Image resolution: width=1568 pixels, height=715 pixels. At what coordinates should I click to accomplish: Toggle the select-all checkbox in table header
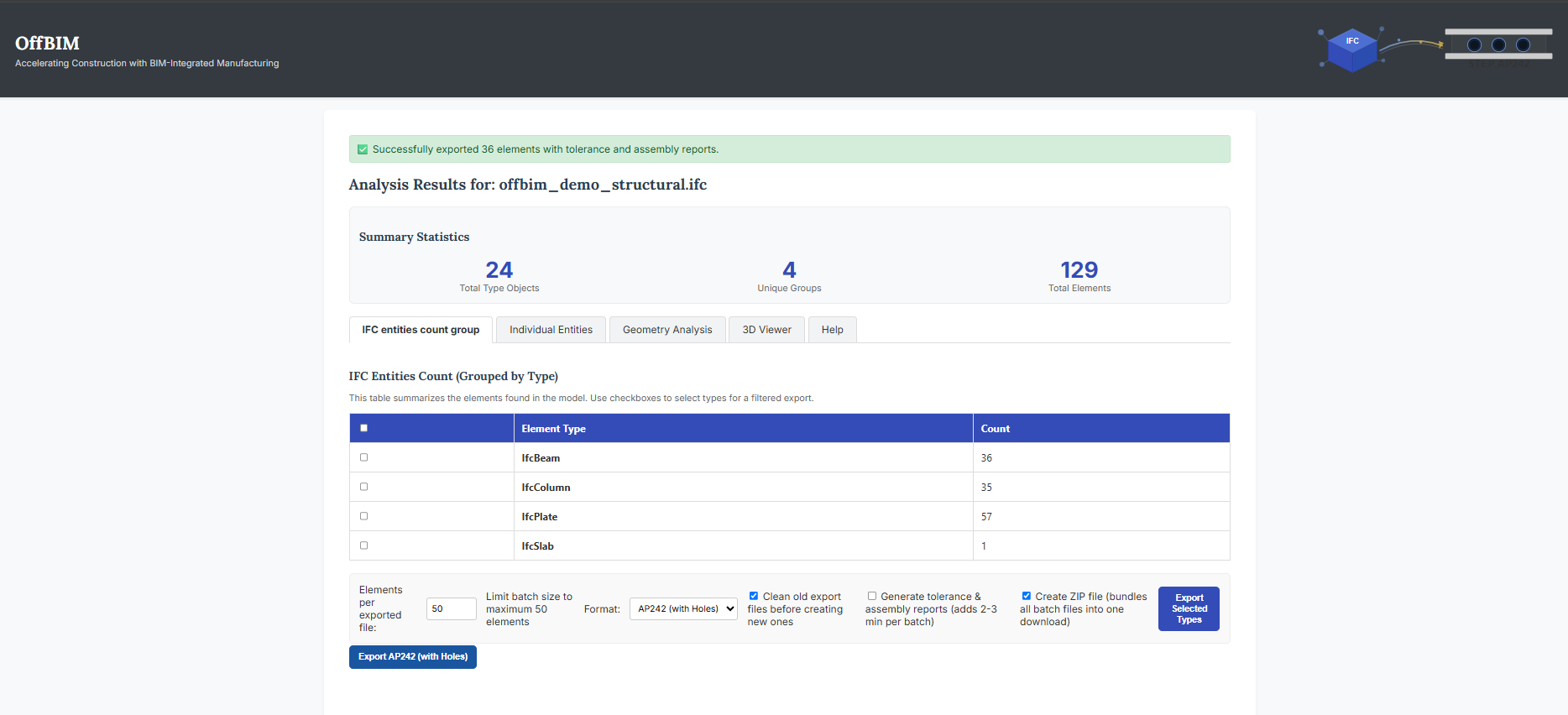[x=364, y=428]
